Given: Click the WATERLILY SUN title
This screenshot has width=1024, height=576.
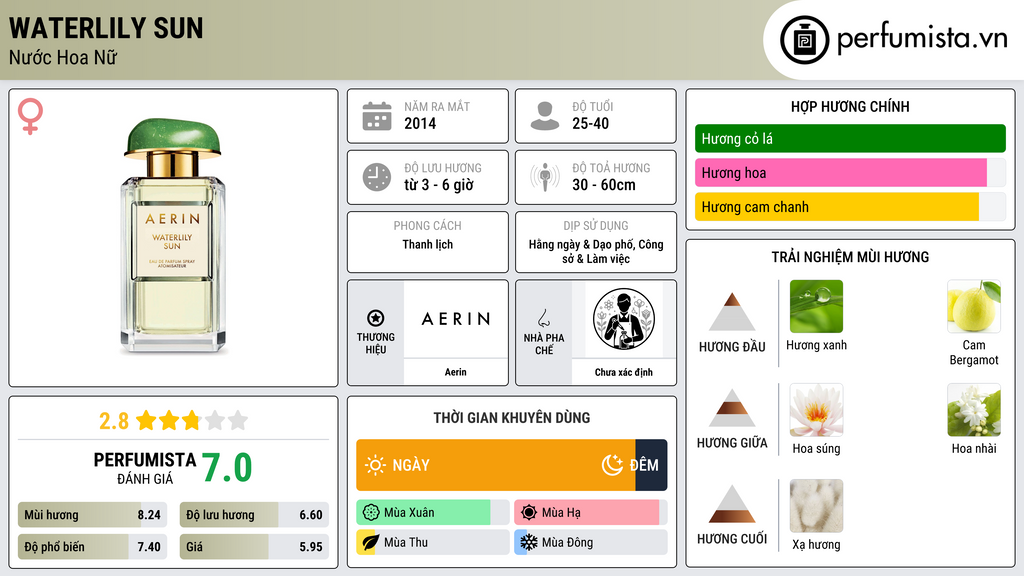Looking at the screenshot, I should (106, 28).
